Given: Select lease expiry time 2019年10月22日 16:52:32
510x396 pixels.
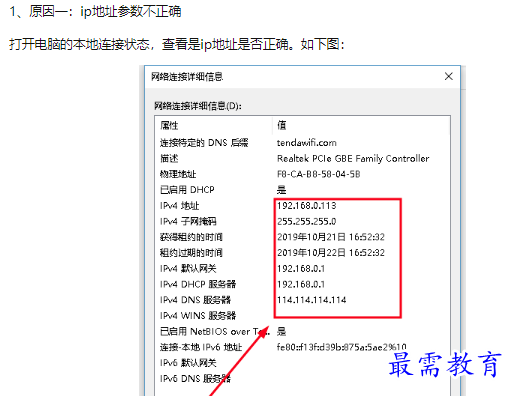Looking at the screenshot, I should point(331,253).
